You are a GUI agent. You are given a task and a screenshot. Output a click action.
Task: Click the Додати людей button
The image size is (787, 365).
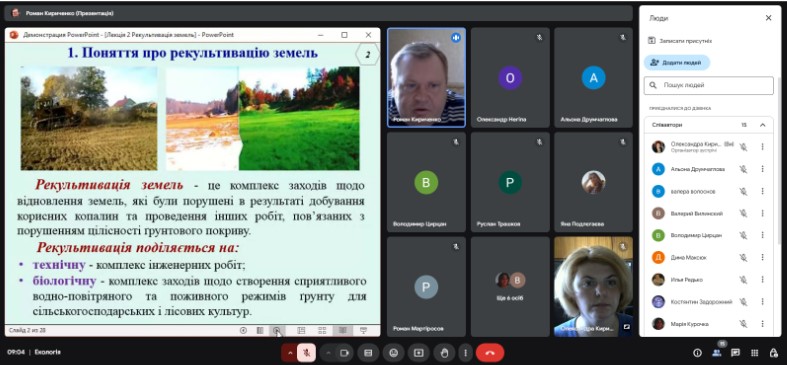tap(677, 63)
